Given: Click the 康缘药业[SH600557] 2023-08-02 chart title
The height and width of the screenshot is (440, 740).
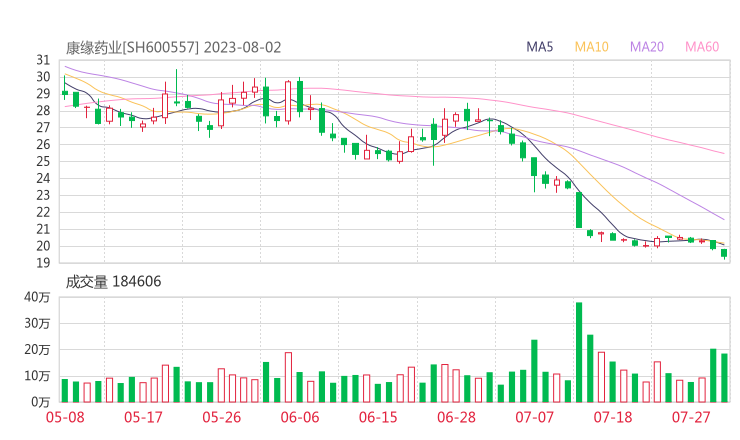Looking at the screenshot, I should click(173, 48).
